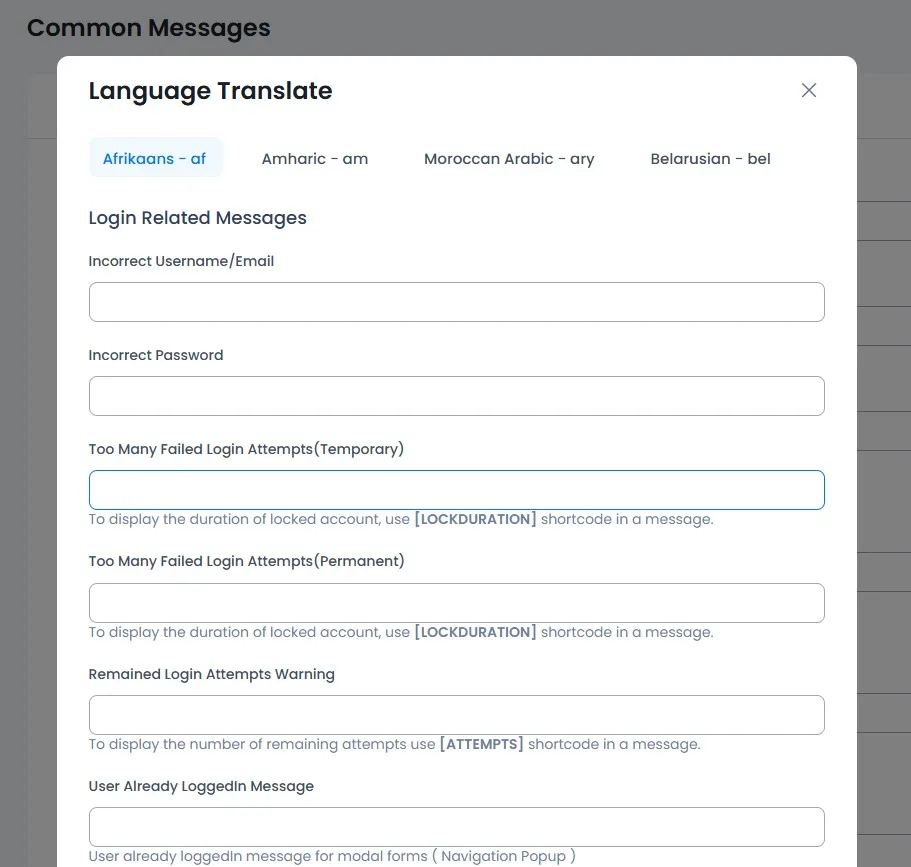The image size is (911, 867).
Task: Click the User Already LoggedIn Message field
Action: tap(456, 826)
